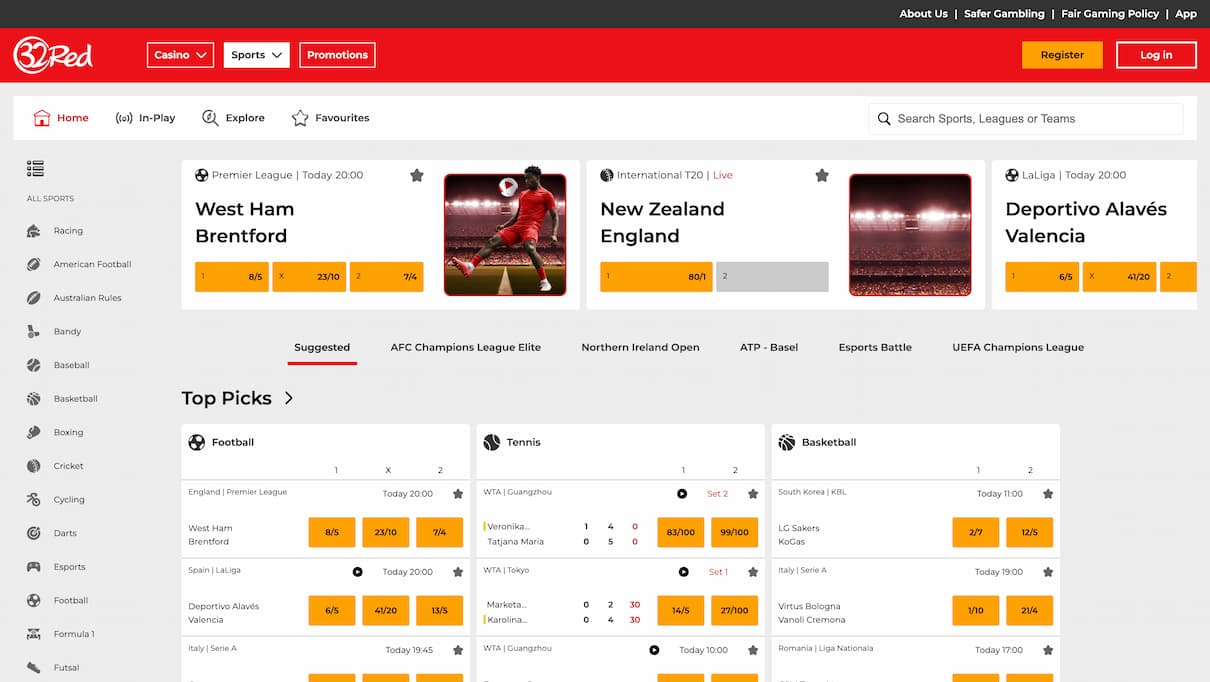Open the Formula 1 sidebar icon
This screenshot has width=1210, height=682.
click(34, 634)
